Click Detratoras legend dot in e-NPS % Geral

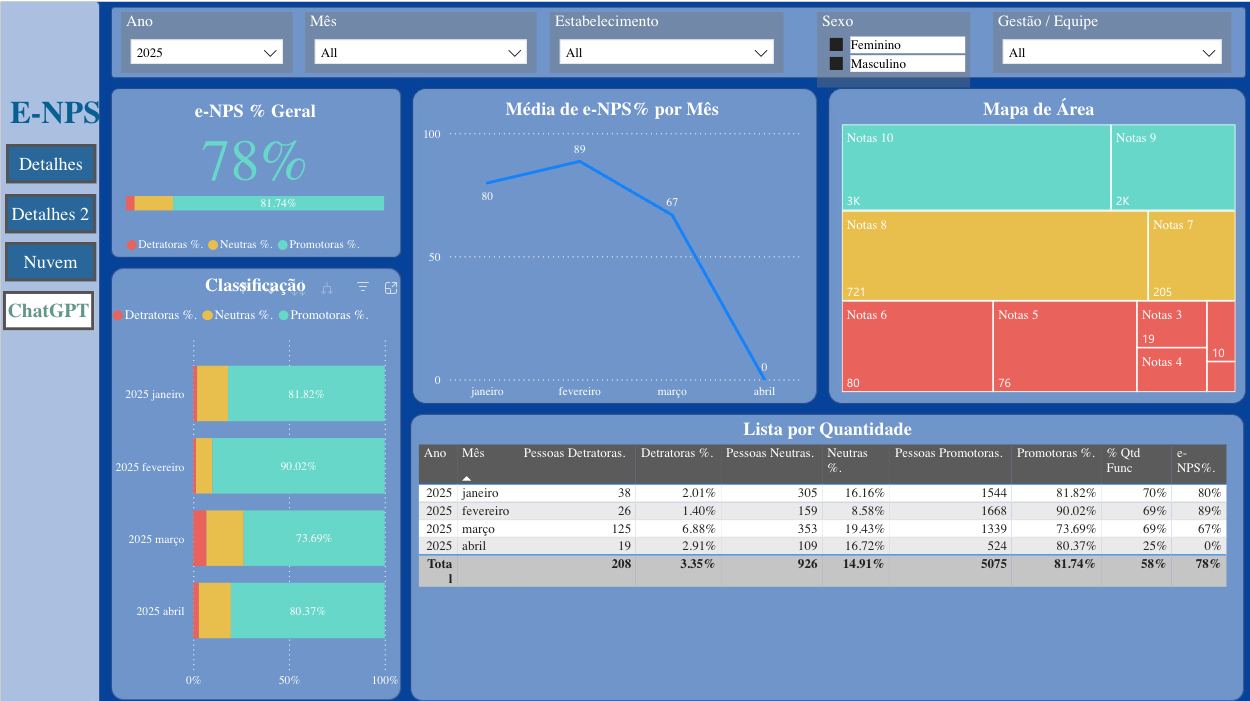click(x=132, y=244)
